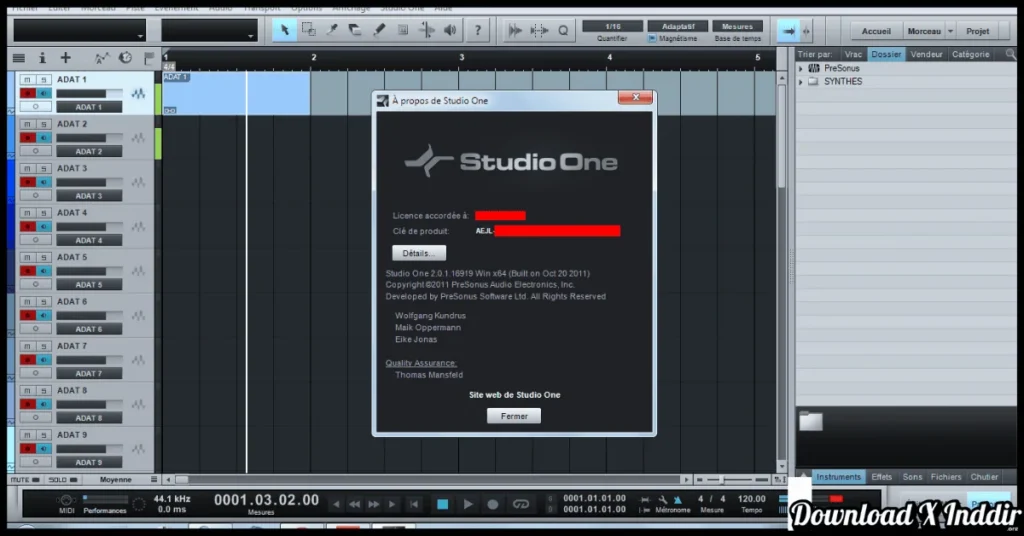Switch to the Vendeur sort tab
The width and height of the screenshot is (1024, 536).
tap(926, 54)
